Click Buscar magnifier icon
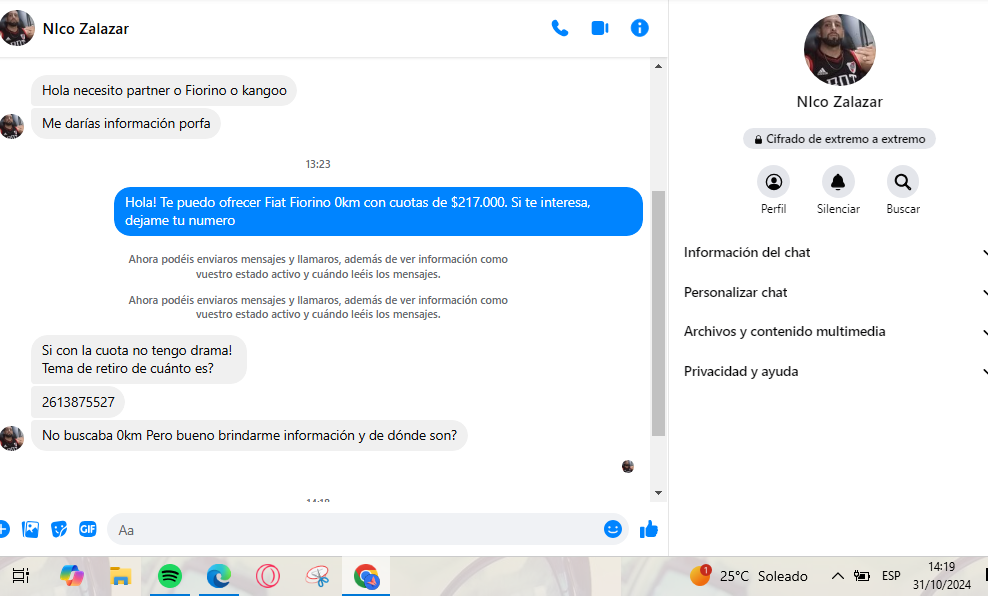 click(x=903, y=182)
